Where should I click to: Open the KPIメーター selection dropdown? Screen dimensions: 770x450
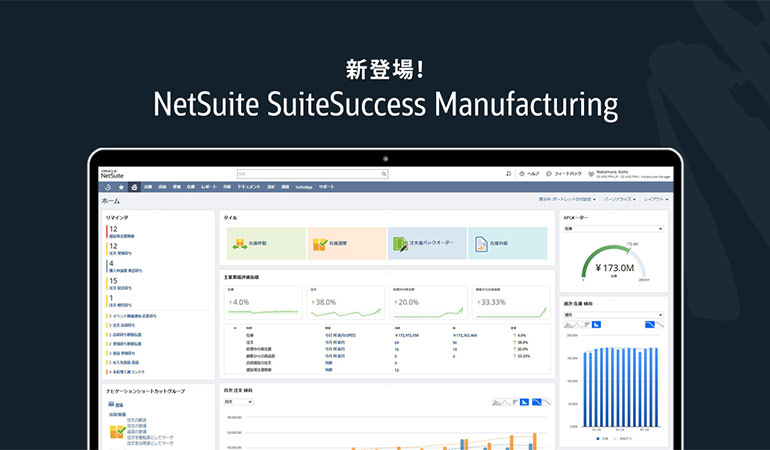point(614,229)
